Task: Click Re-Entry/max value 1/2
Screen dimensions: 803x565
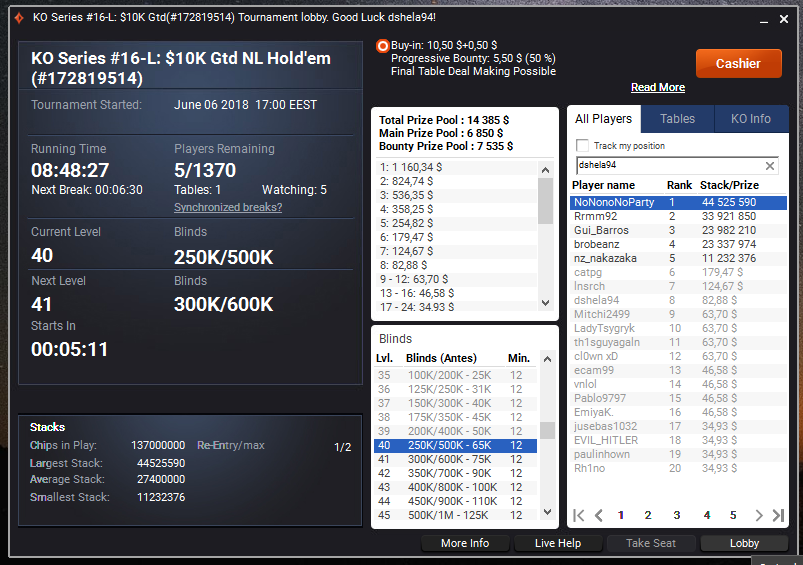Action: pyautogui.click(x=343, y=447)
